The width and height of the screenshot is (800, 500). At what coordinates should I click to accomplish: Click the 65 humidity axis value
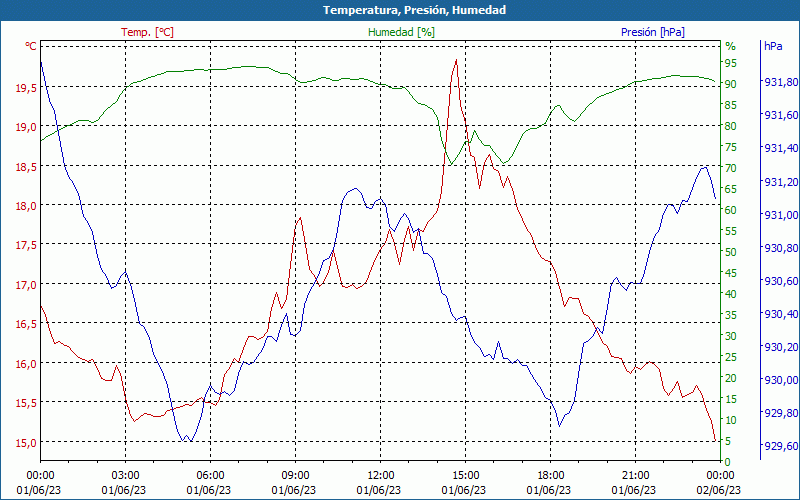tap(731, 189)
